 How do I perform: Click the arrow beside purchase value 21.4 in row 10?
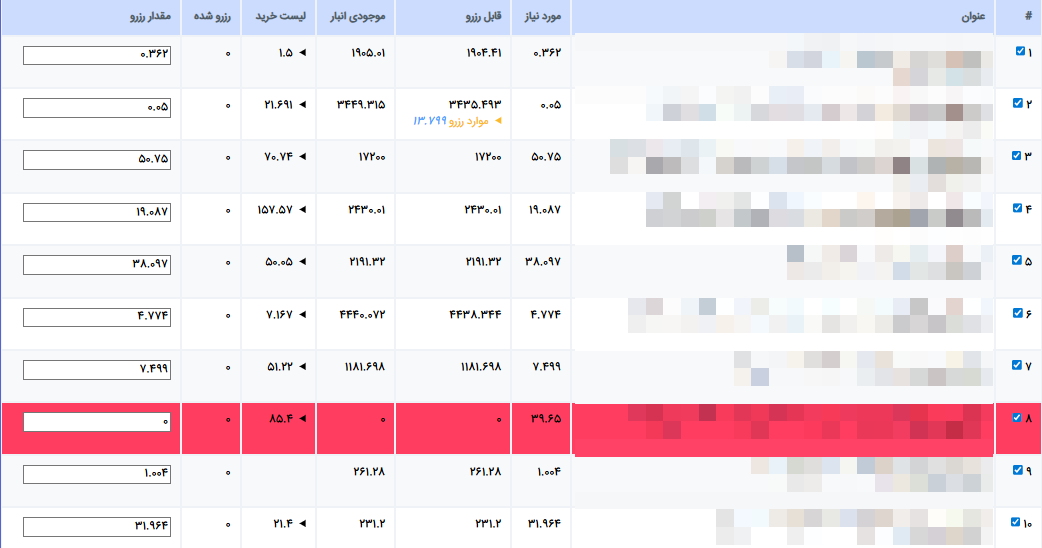[x=302, y=523]
